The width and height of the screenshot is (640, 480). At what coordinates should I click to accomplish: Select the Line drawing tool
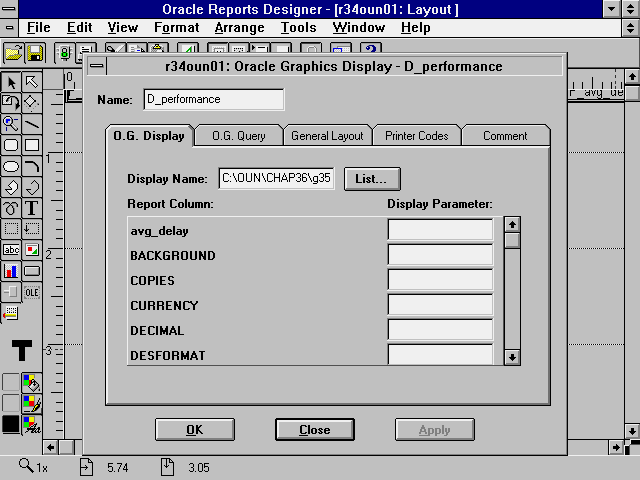(32, 123)
